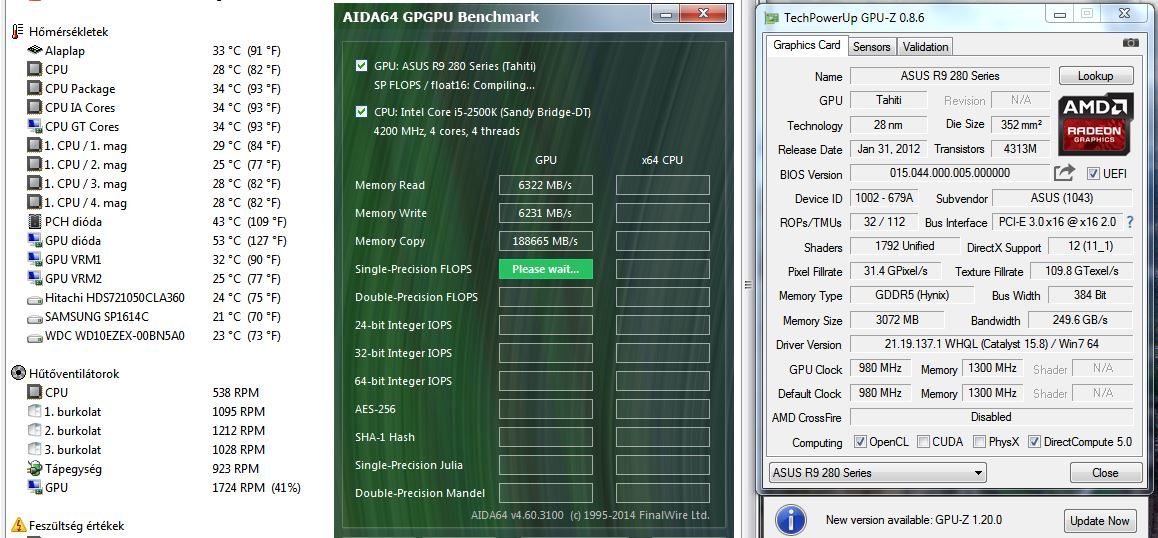The width and height of the screenshot is (1158, 538).
Task: Click the Update Now button
Action: tap(1100, 520)
